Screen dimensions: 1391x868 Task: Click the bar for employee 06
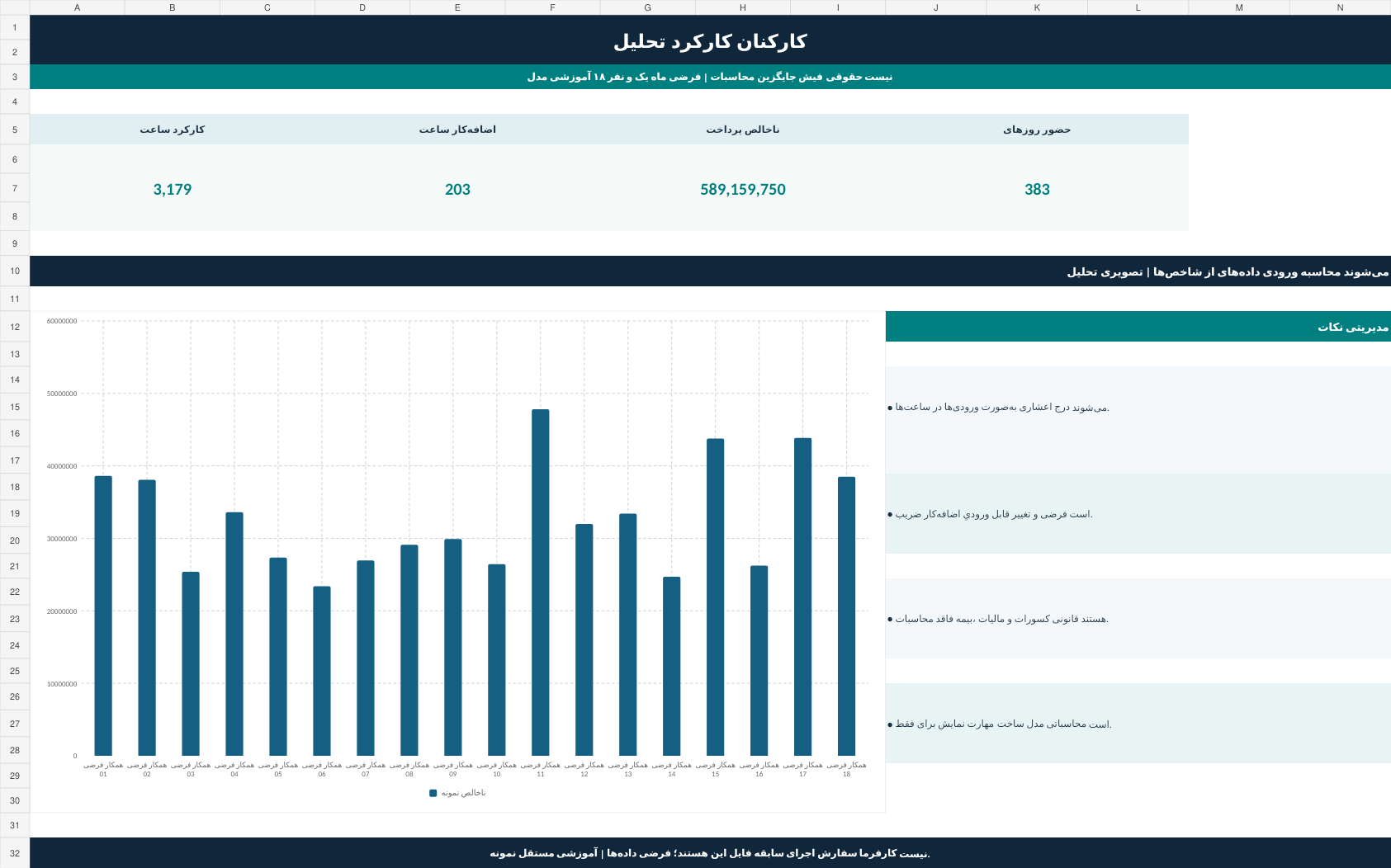322,671
